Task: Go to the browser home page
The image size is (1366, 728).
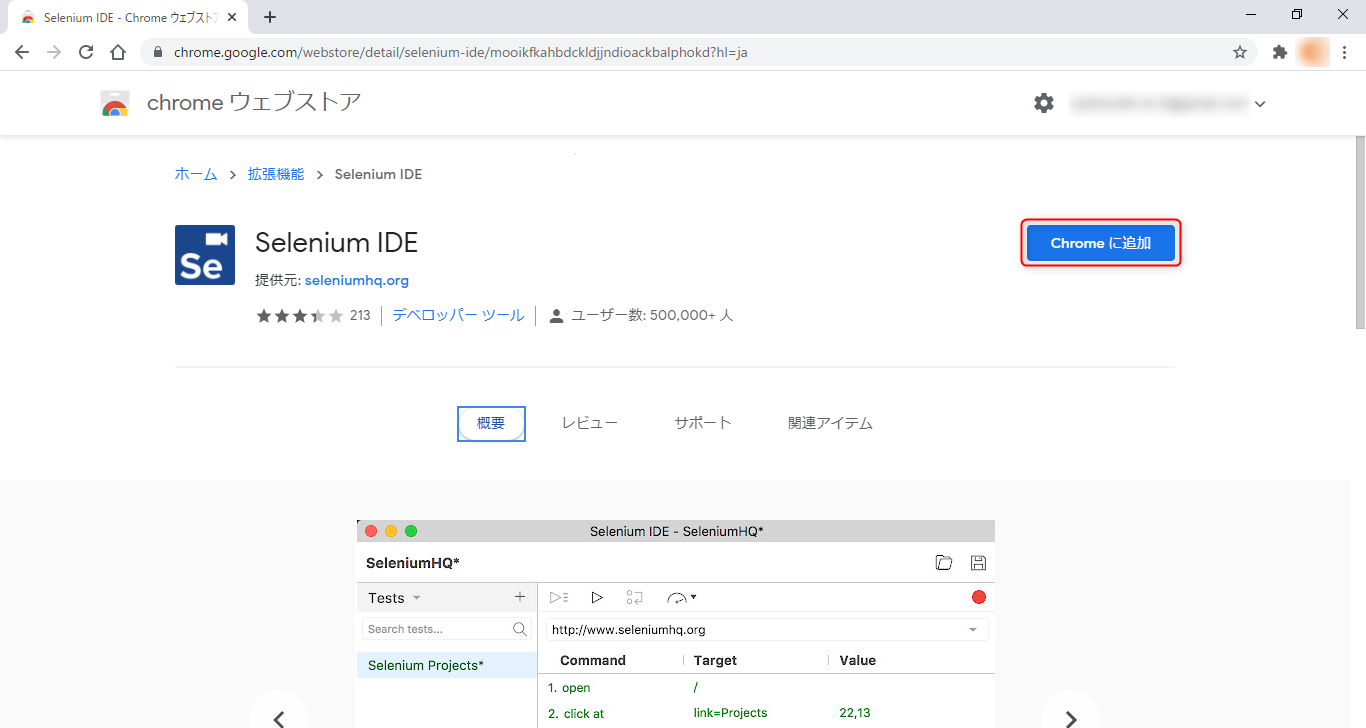Action: (x=118, y=52)
